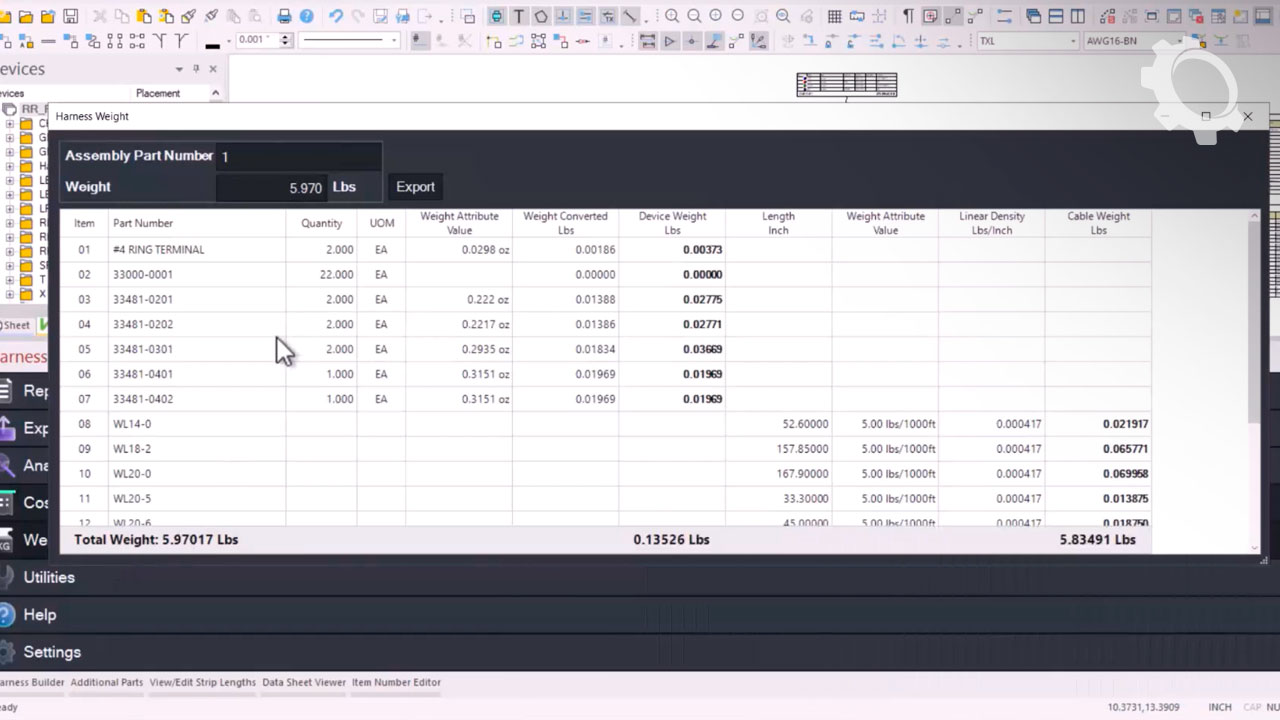Open the Utilities menu item
The height and width of the screenshot is (720, 1280).
[x=48, y=577]
